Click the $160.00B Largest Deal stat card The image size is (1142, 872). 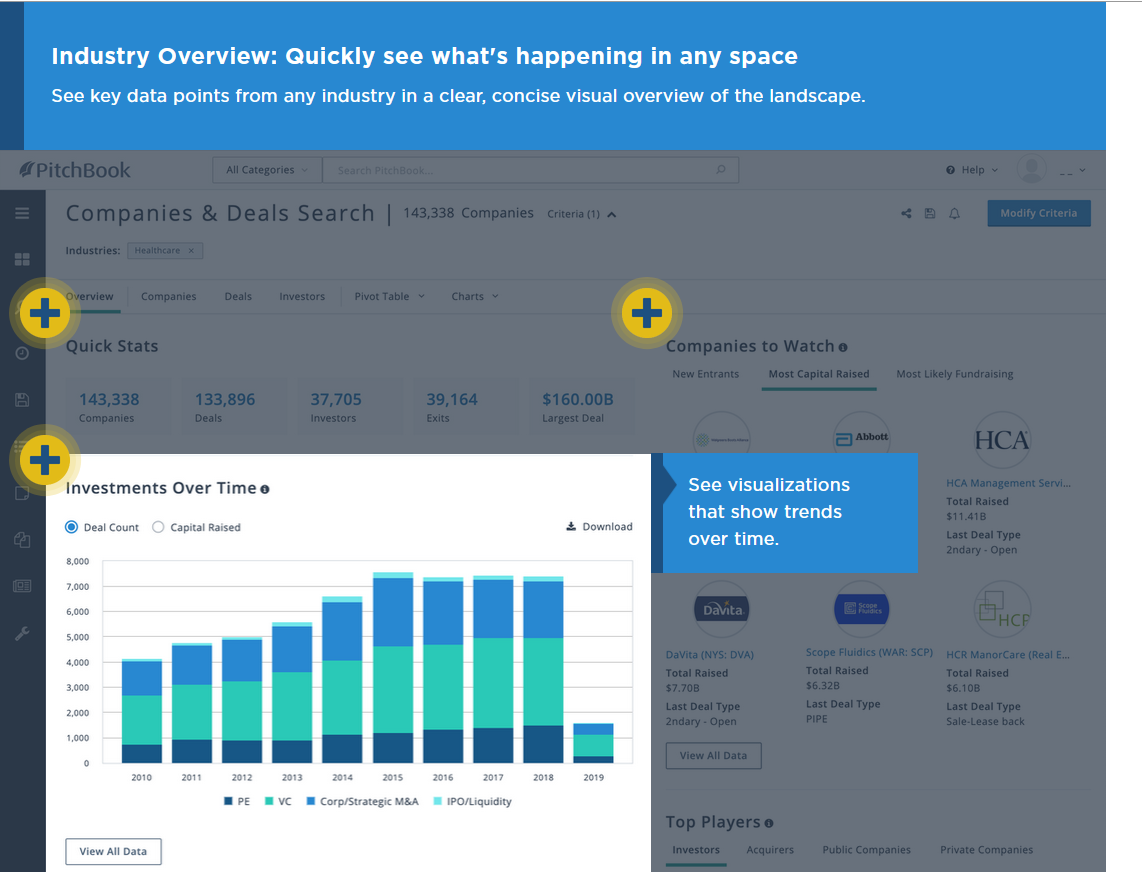[581, 406]
